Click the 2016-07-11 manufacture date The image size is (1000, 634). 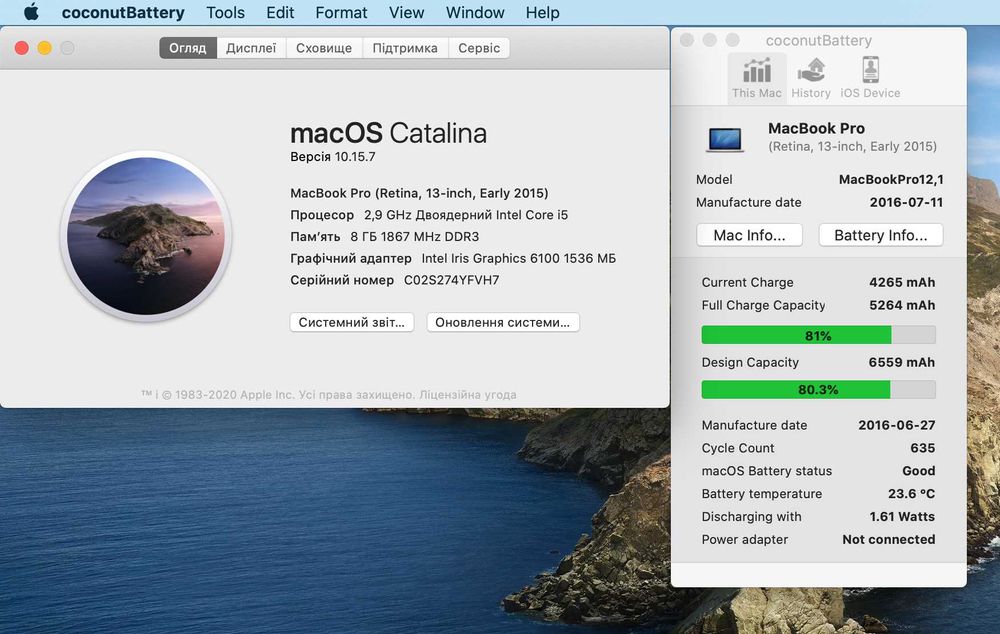click(x=906, y=203)
